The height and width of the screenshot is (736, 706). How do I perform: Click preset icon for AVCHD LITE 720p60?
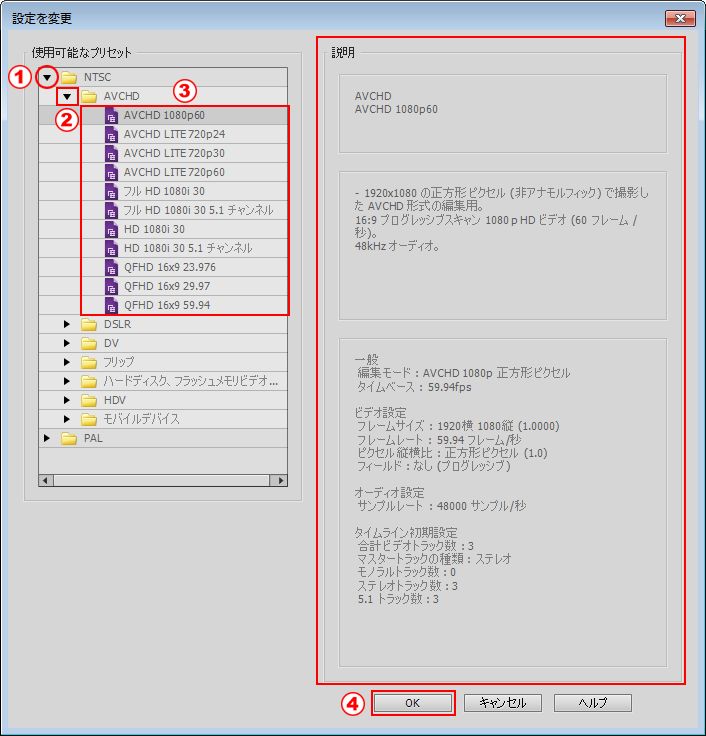pos(111,173)
